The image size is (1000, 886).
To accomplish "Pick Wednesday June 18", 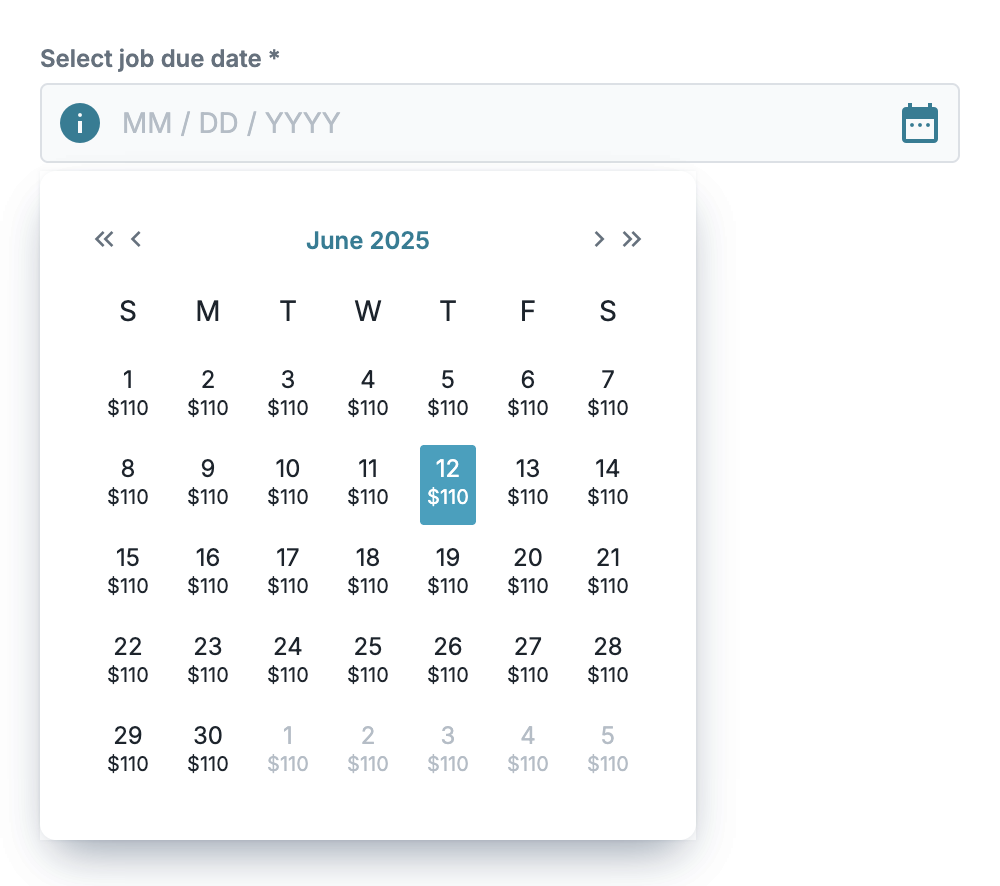I will pyautogui.click(x=368, y=572).
